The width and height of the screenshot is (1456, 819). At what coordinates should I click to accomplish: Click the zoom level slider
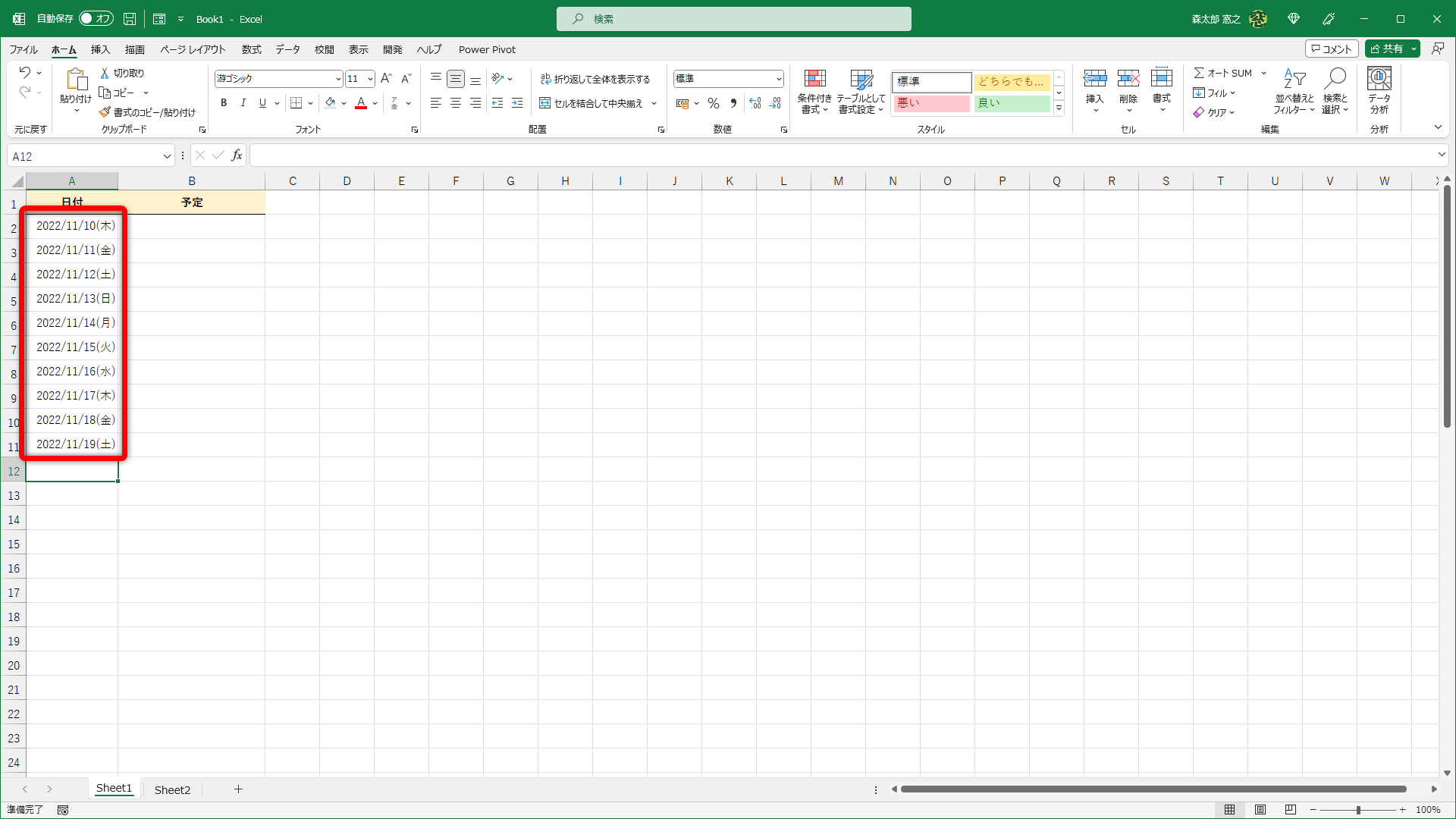pyautogui.click(x=1357, y=810)
